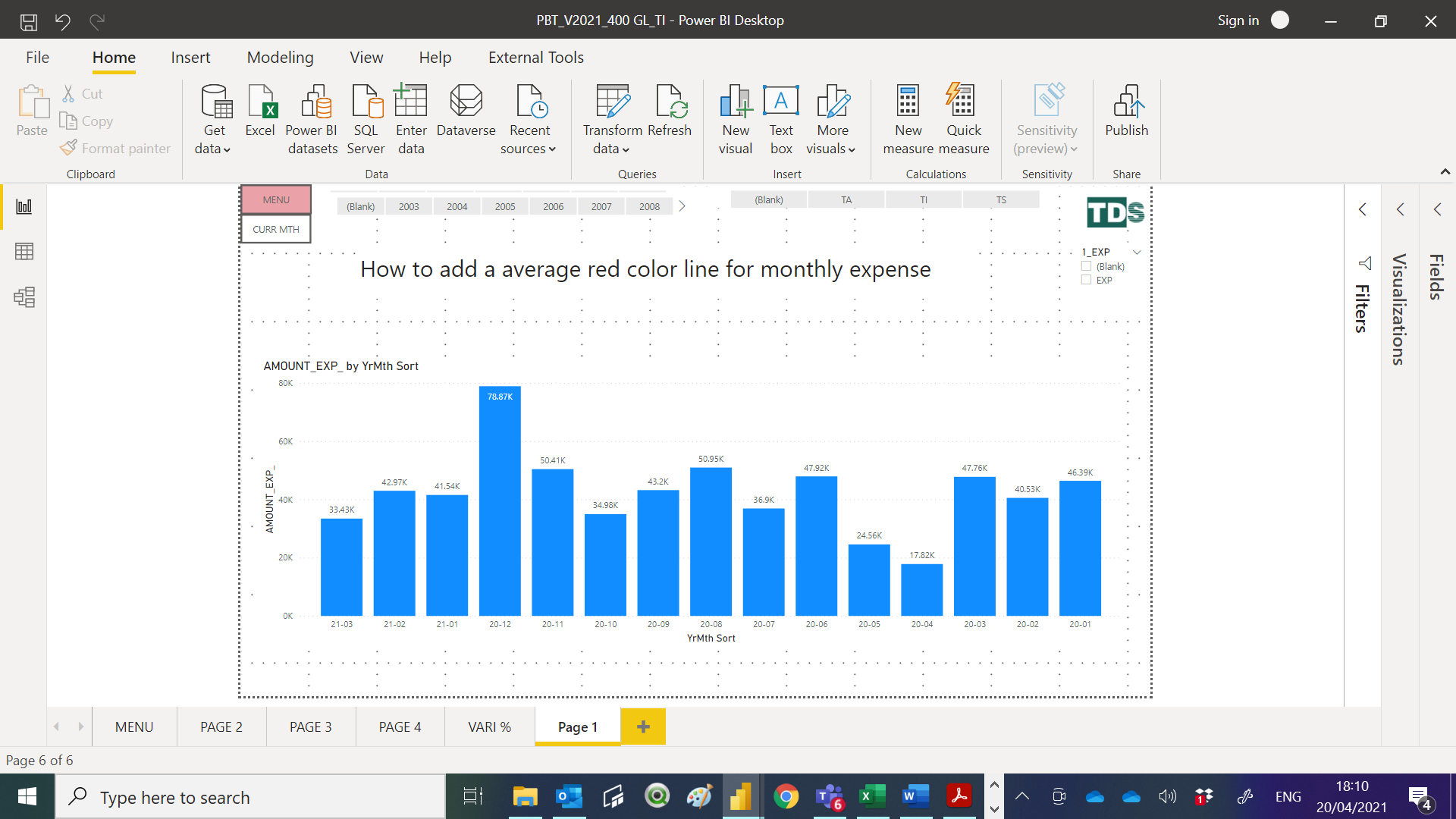Viewport: 1456px width, 819px height.
Task: Open the Insert ribbon tab
Action: point(190,58)
